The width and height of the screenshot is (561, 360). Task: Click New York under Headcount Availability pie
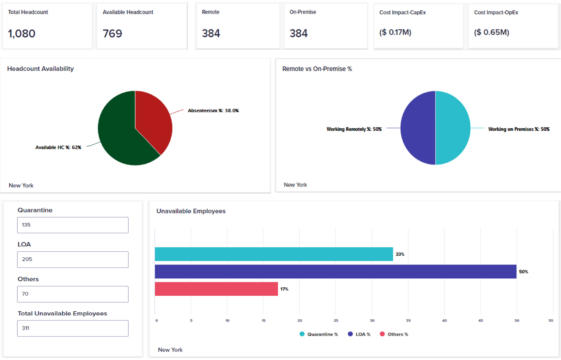(x=21, y=185)
